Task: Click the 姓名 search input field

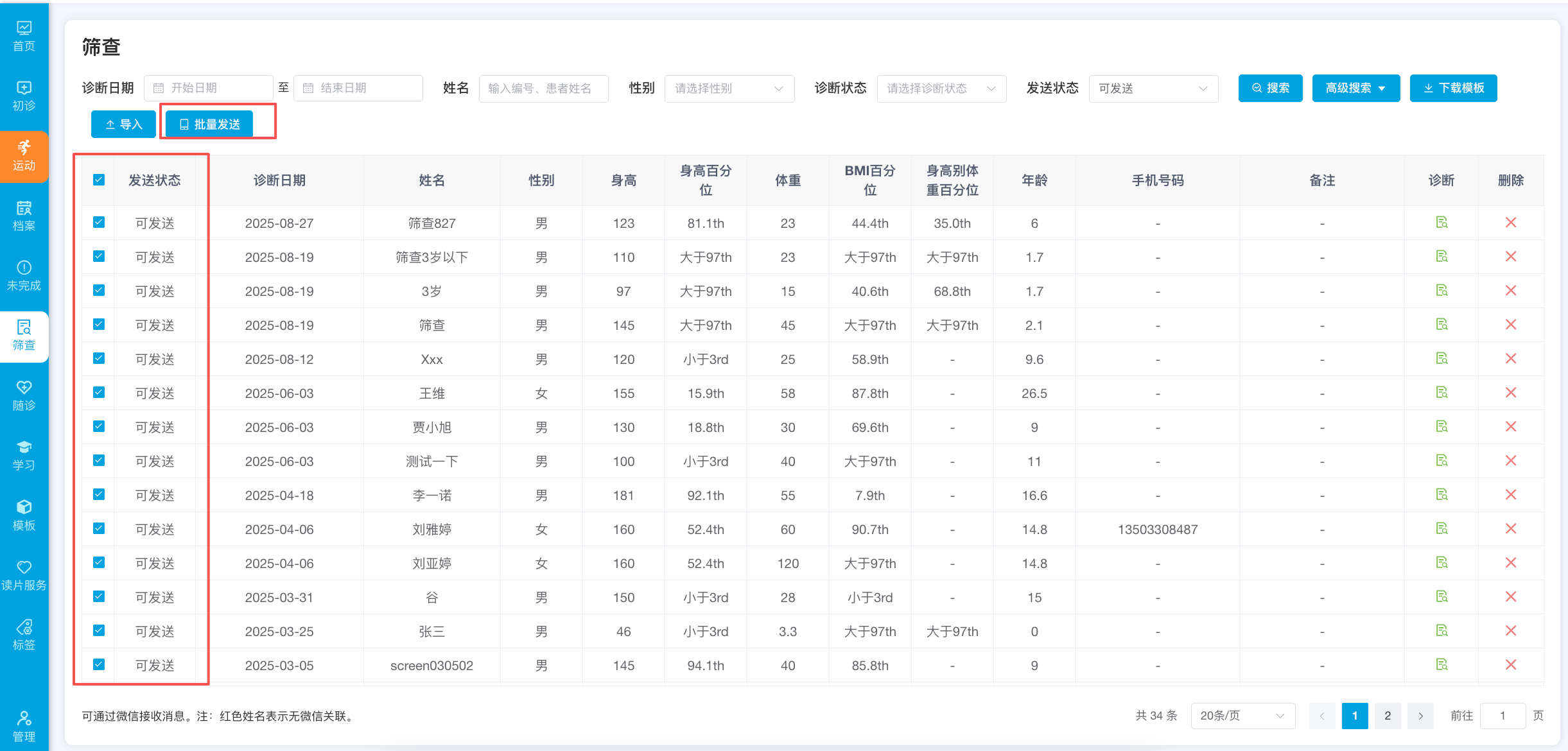Action: [543, 89]
